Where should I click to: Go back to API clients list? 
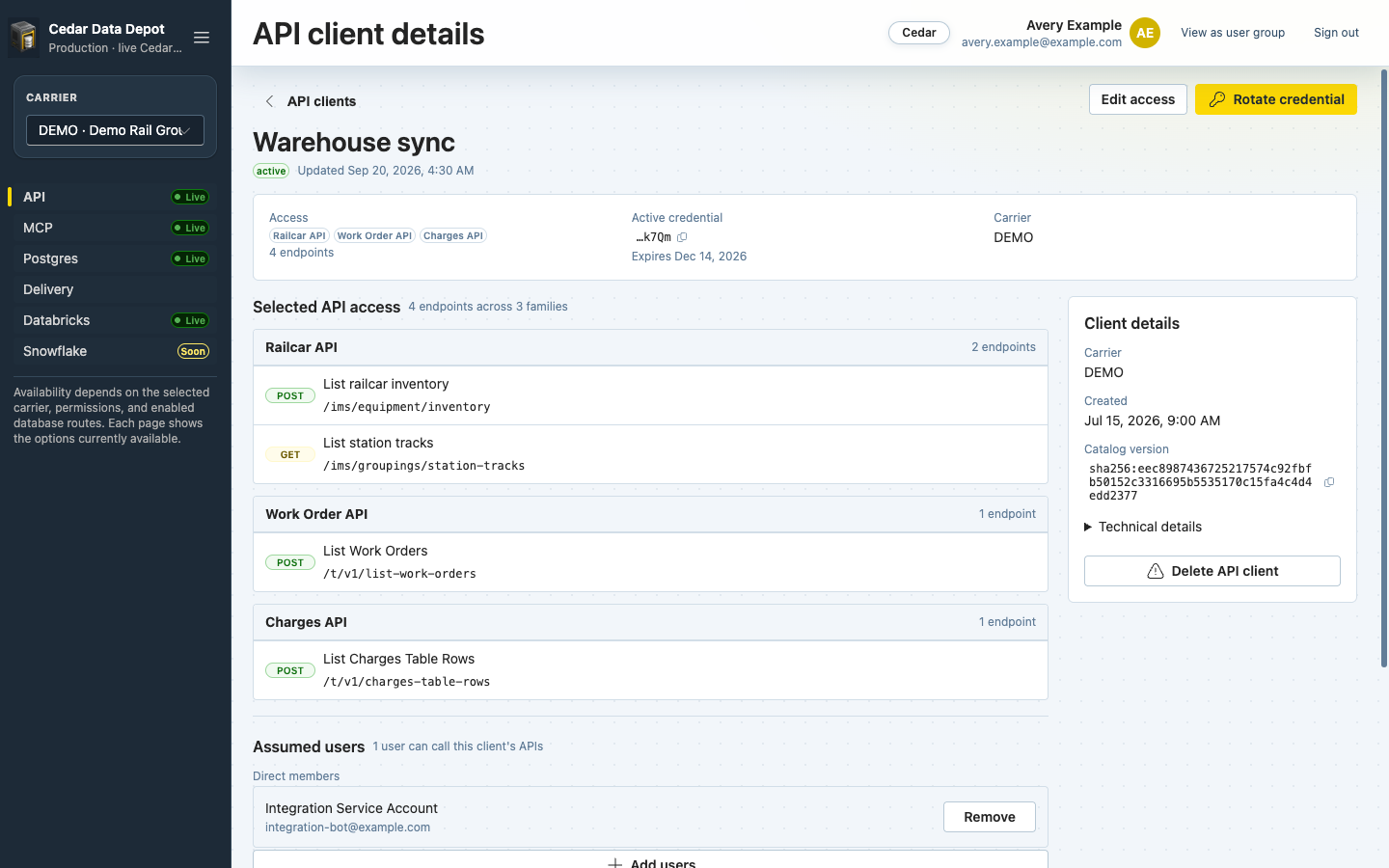tap(321, 101)
